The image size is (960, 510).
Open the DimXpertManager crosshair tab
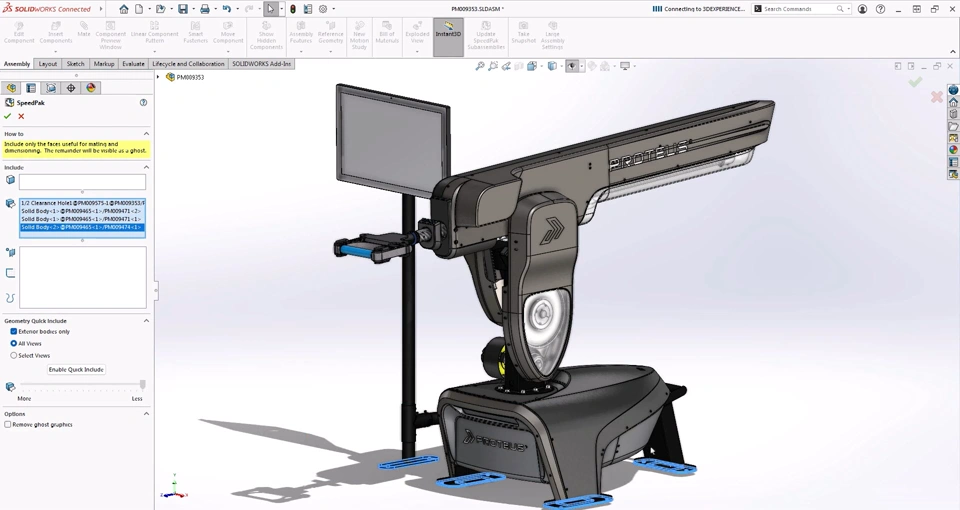(71, 88)
